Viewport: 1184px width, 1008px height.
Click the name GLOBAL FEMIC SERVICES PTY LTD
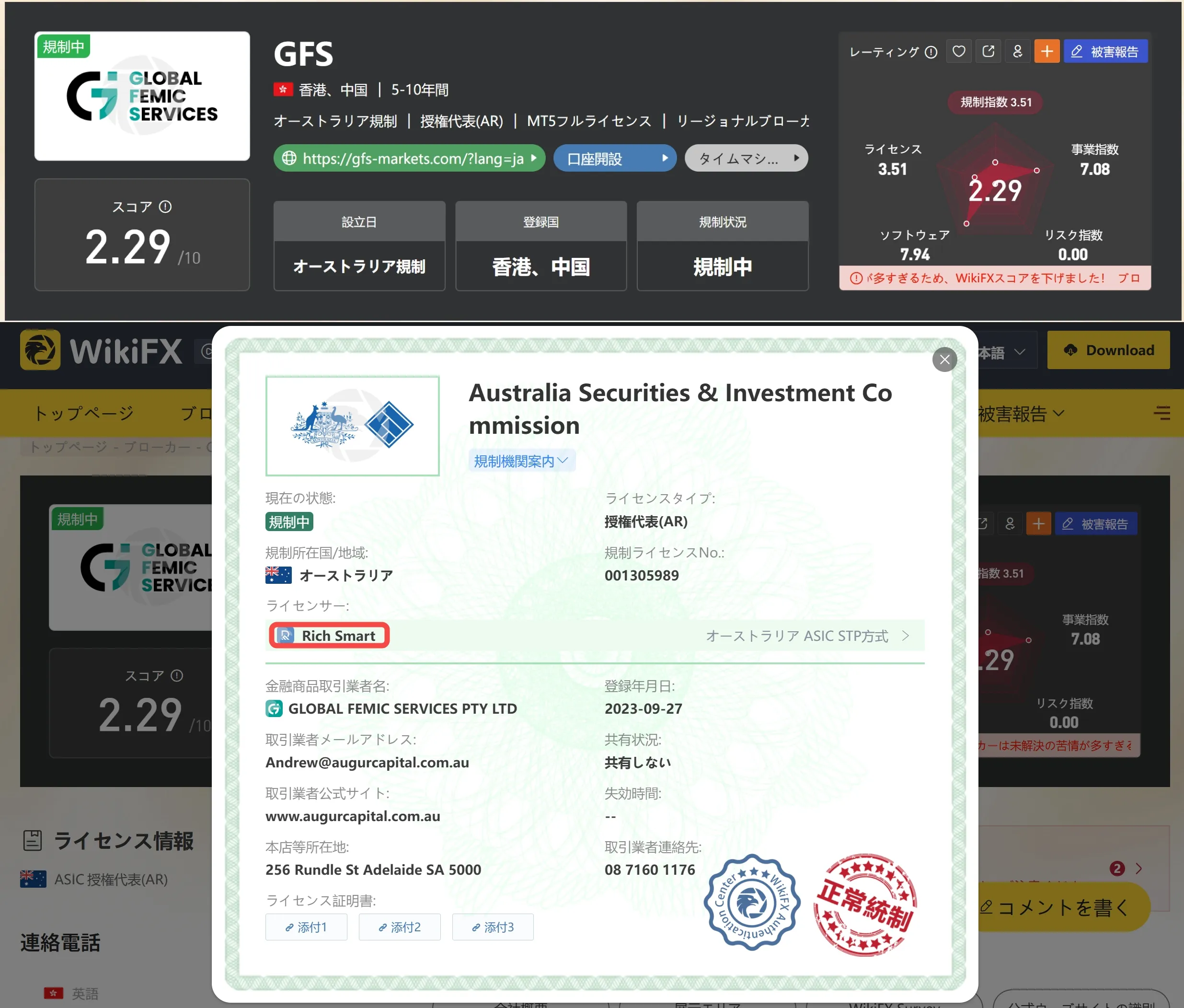click(402, 708)
